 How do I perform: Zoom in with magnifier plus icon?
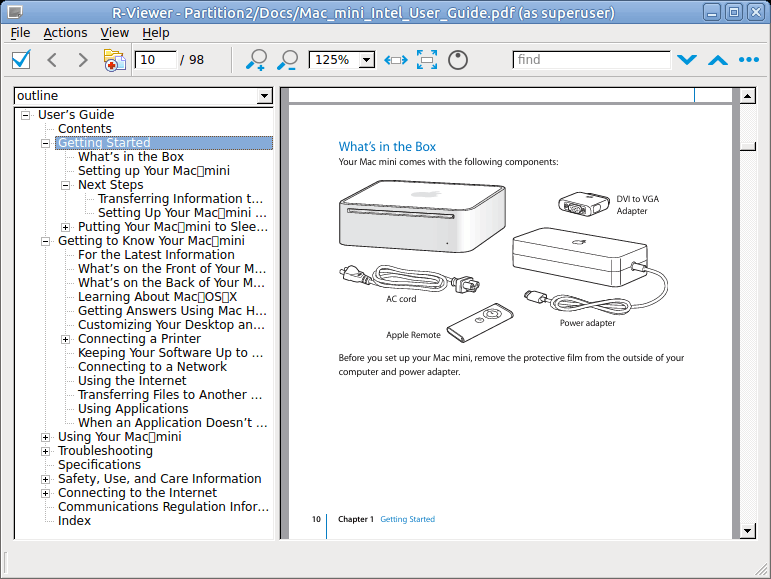256,60
